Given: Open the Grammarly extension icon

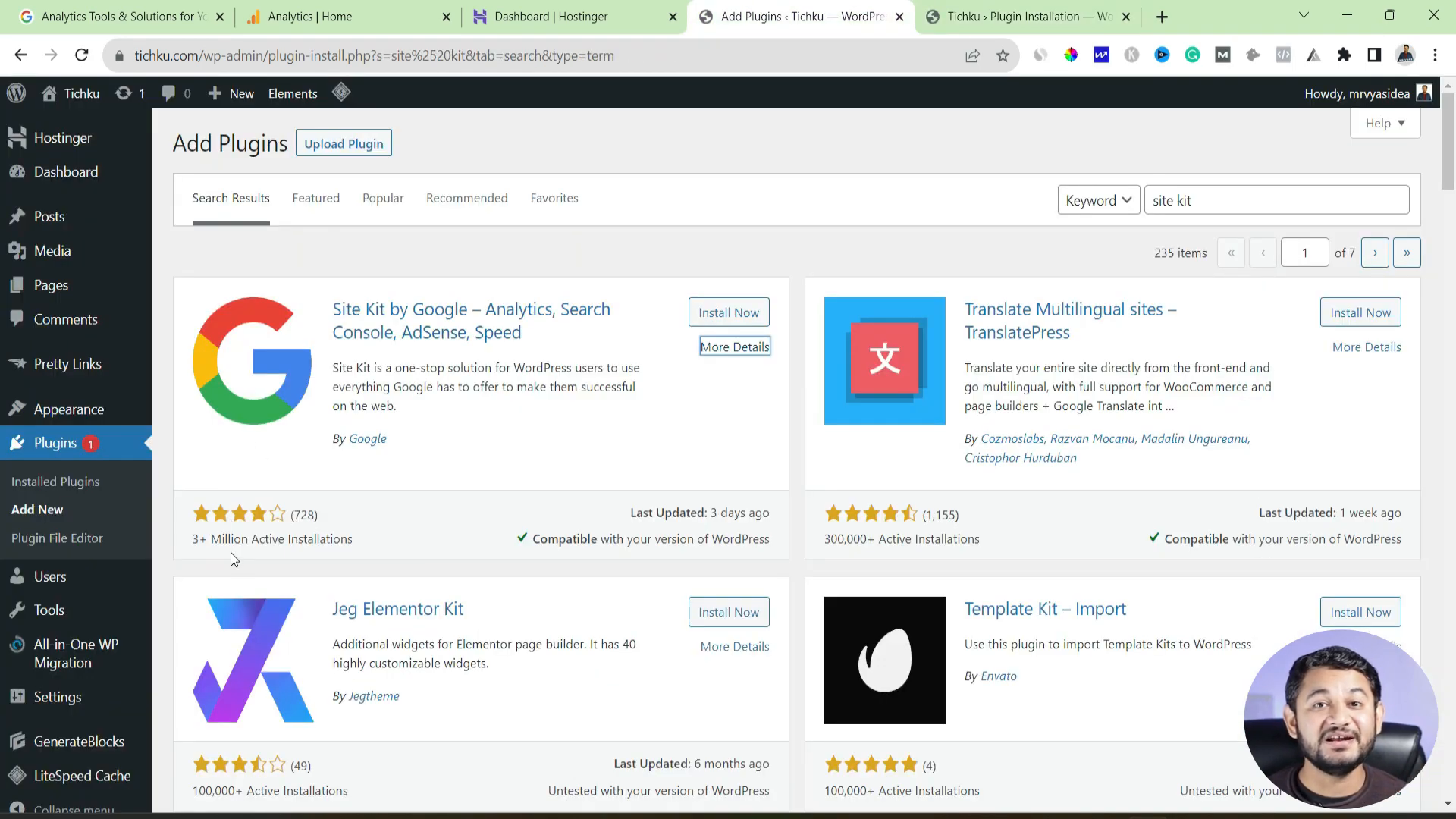Looking at the screenshot, I should click(x=1192, y=55).
